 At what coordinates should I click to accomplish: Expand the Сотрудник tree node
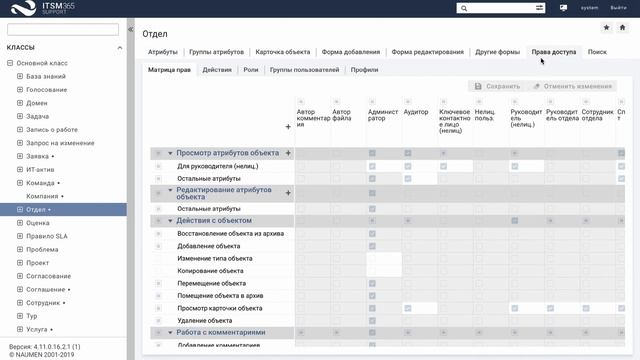tap(20, 302)
